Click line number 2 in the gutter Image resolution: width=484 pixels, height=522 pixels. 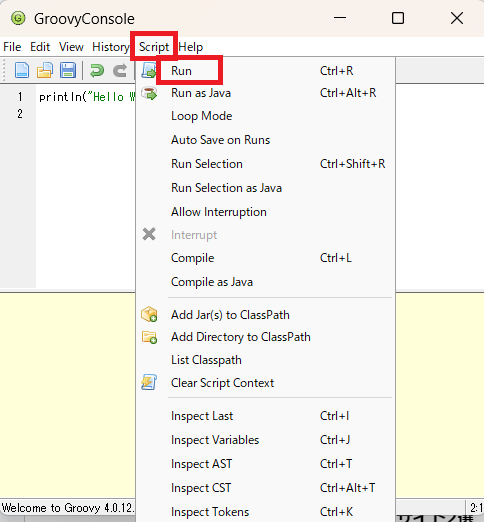(20, 114)
